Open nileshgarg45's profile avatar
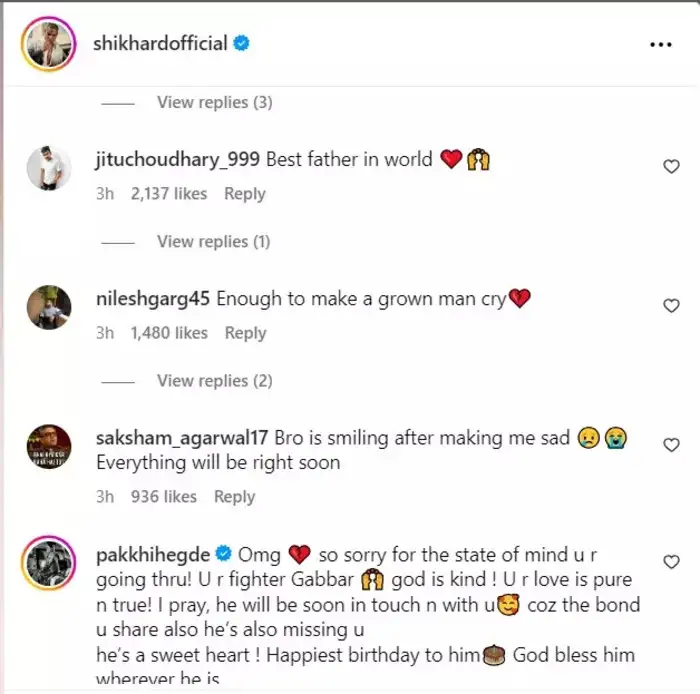 point(48,306)
